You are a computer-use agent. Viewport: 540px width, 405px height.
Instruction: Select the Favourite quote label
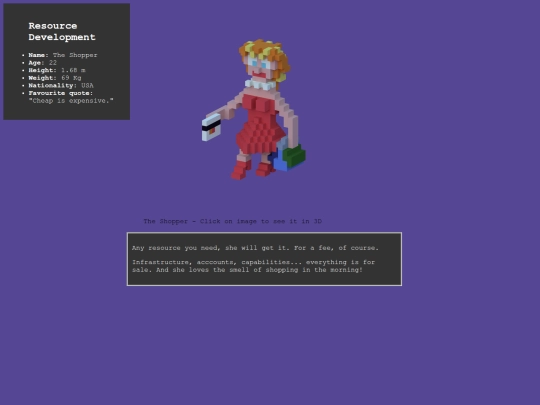61,93
